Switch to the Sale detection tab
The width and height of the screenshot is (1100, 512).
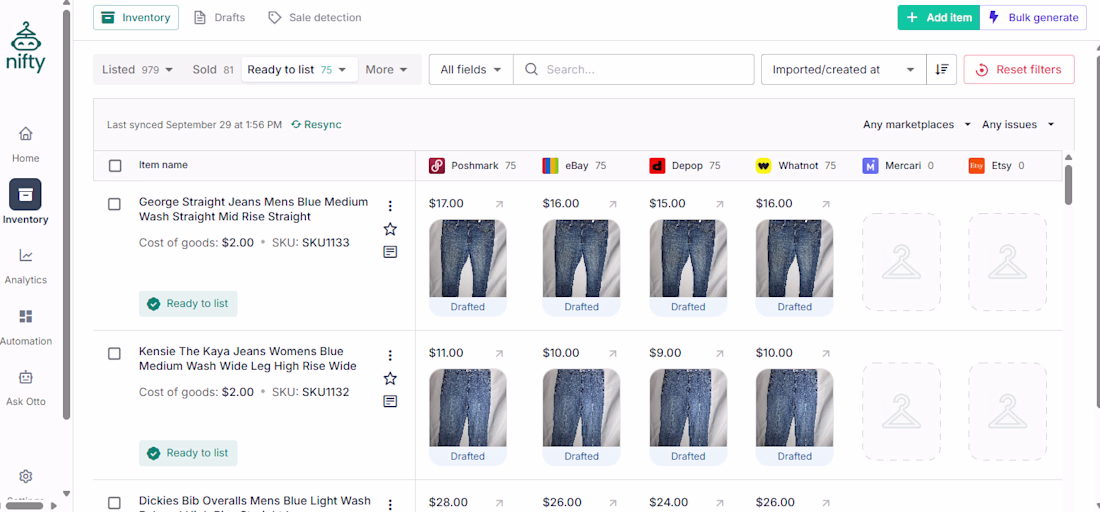[315, 18]
